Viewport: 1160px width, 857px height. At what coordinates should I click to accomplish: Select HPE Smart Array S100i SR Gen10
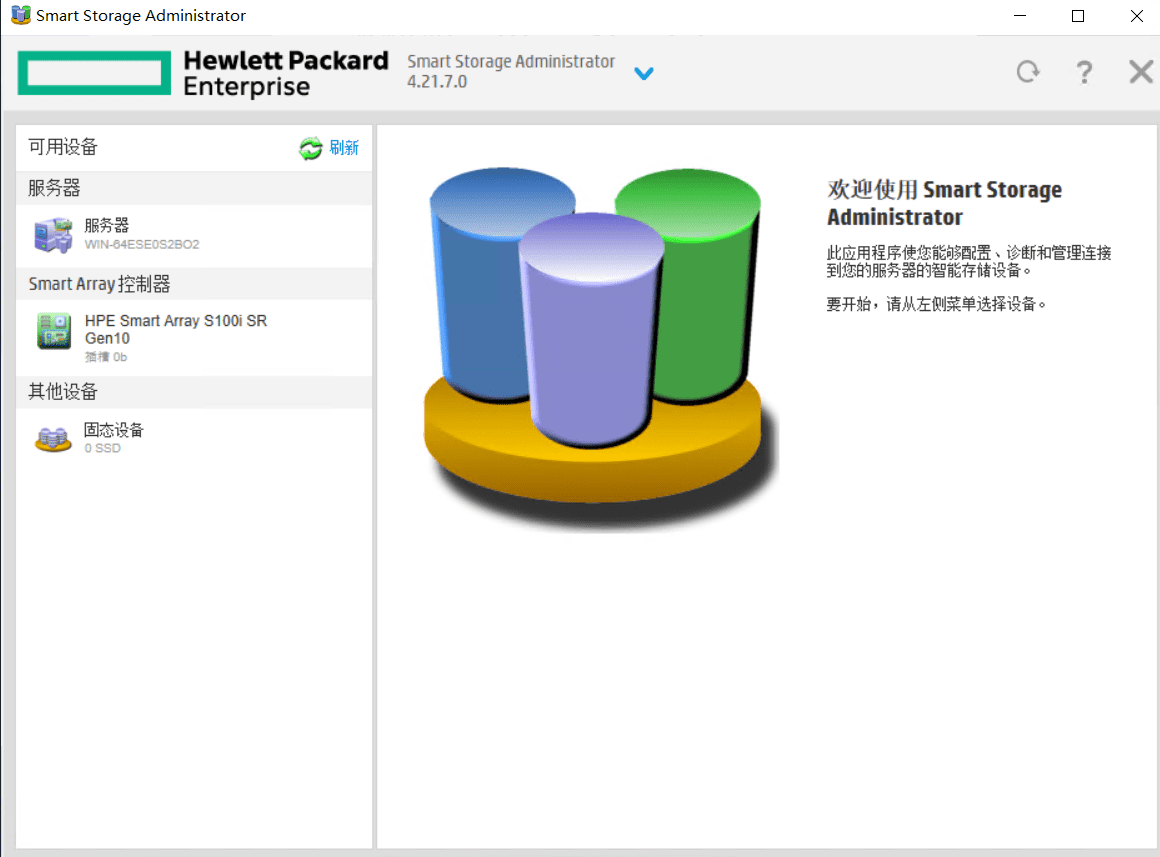point(175,330)
